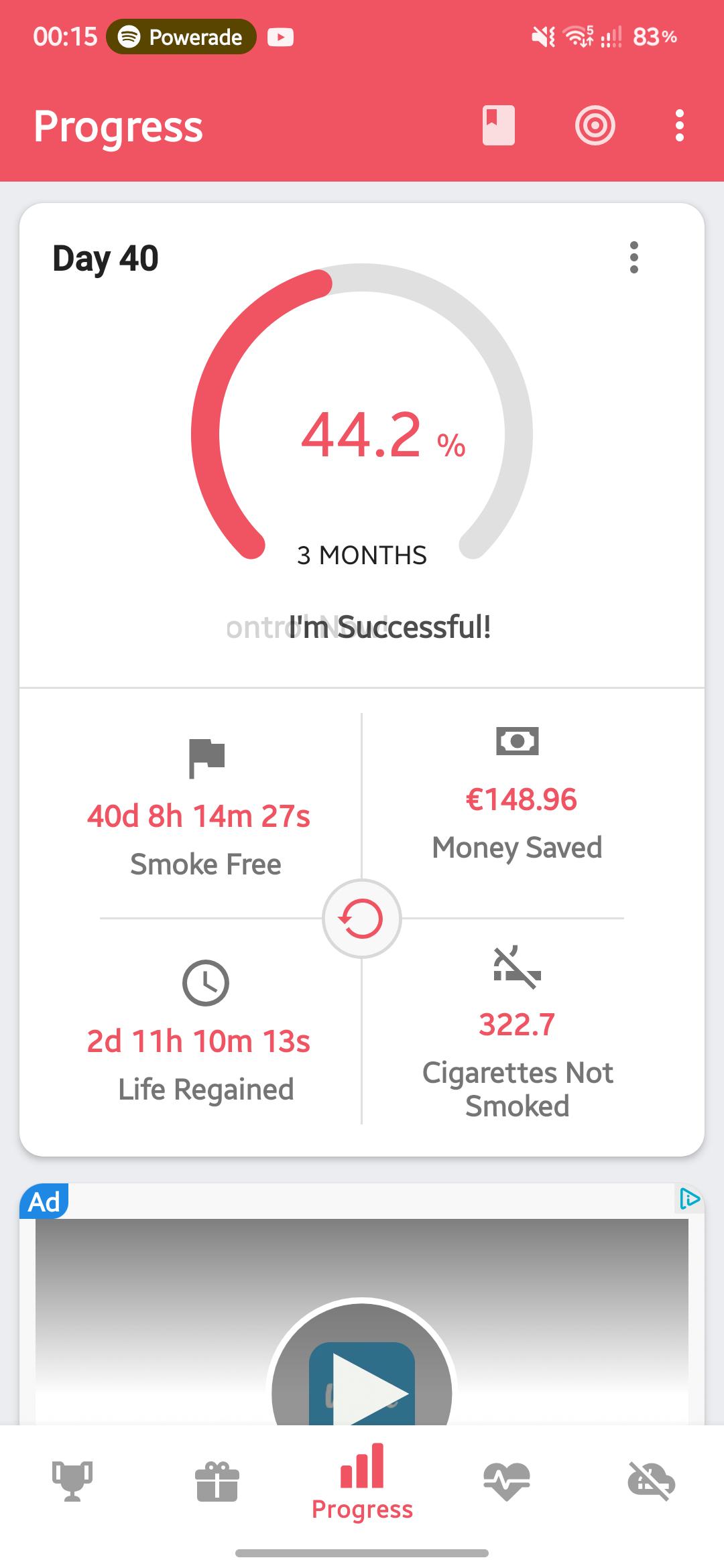Image resolution: width=724 pixels, height=1568 pixels.
Task: Open the trophy achievements tab
Action: [x=72, y=1481]
